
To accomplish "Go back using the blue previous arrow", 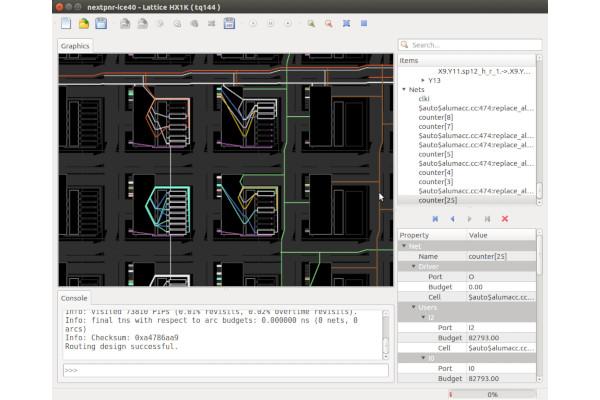I will [x=451, y=218].
